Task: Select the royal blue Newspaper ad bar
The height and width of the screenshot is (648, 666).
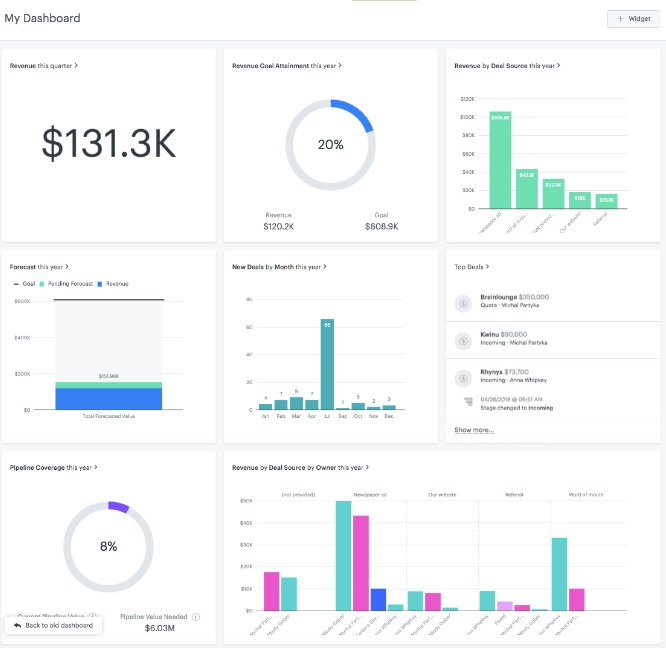Action: [378, 600]
